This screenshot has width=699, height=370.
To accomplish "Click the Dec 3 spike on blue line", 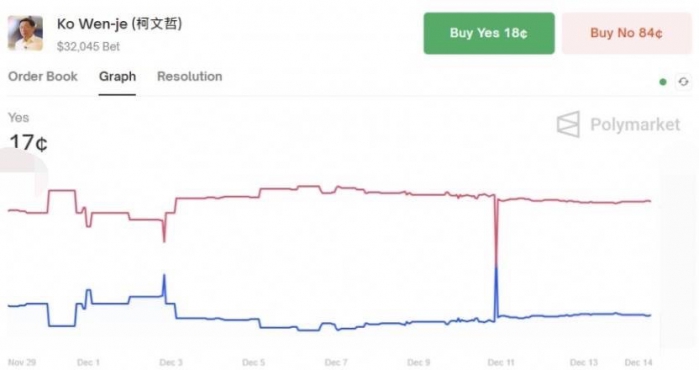I will coord(164,285).
